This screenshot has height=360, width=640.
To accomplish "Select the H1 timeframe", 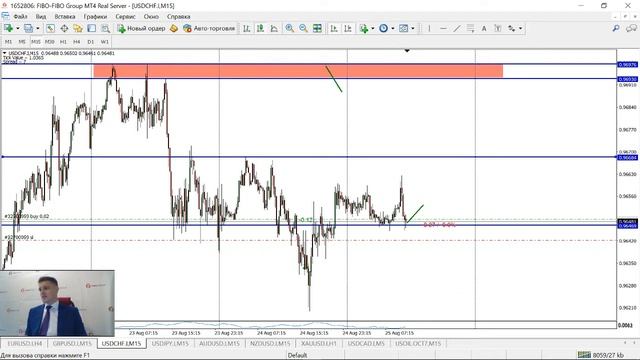I will click(63, 42).
